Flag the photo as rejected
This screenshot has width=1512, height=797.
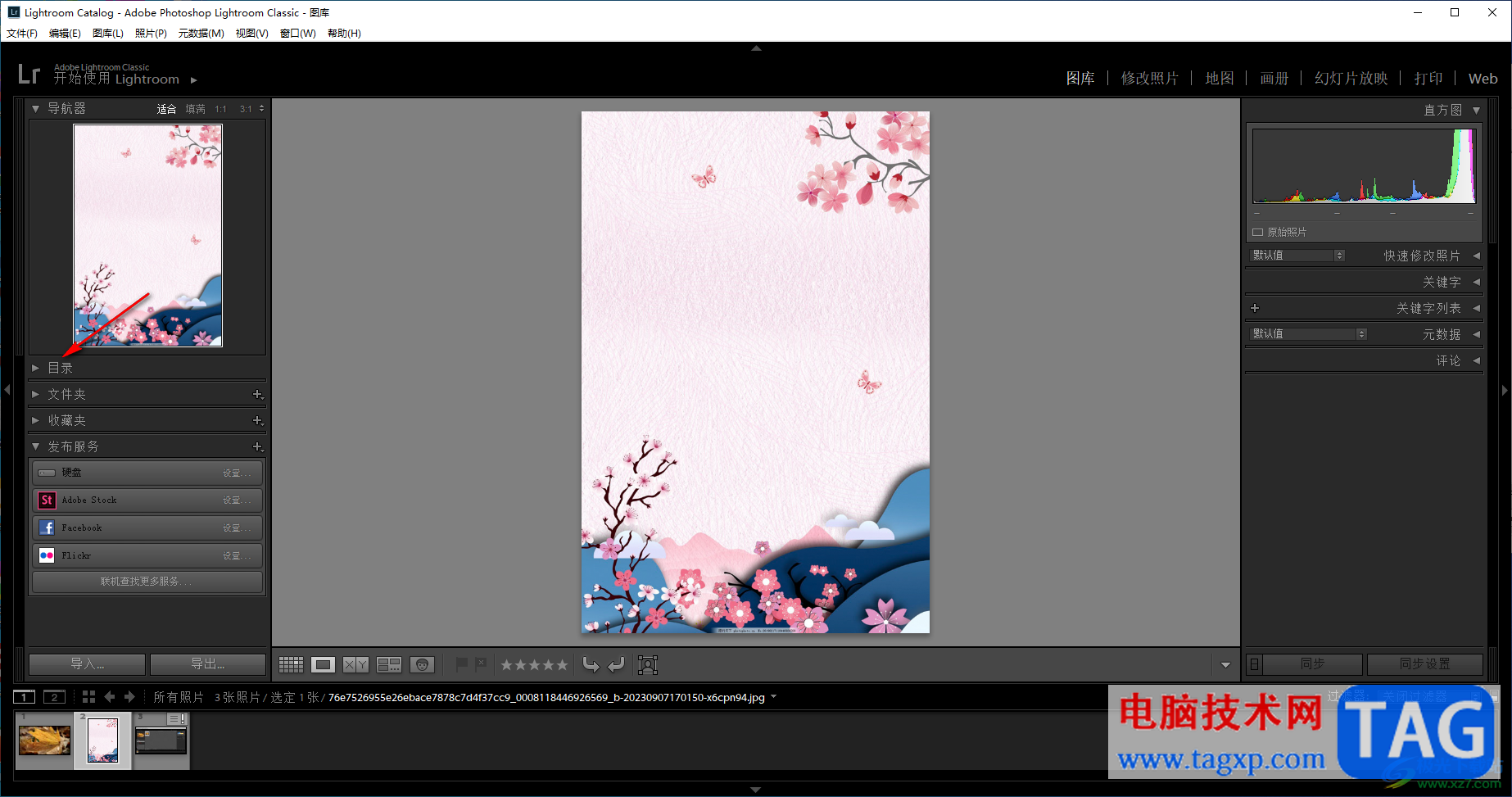481,664
